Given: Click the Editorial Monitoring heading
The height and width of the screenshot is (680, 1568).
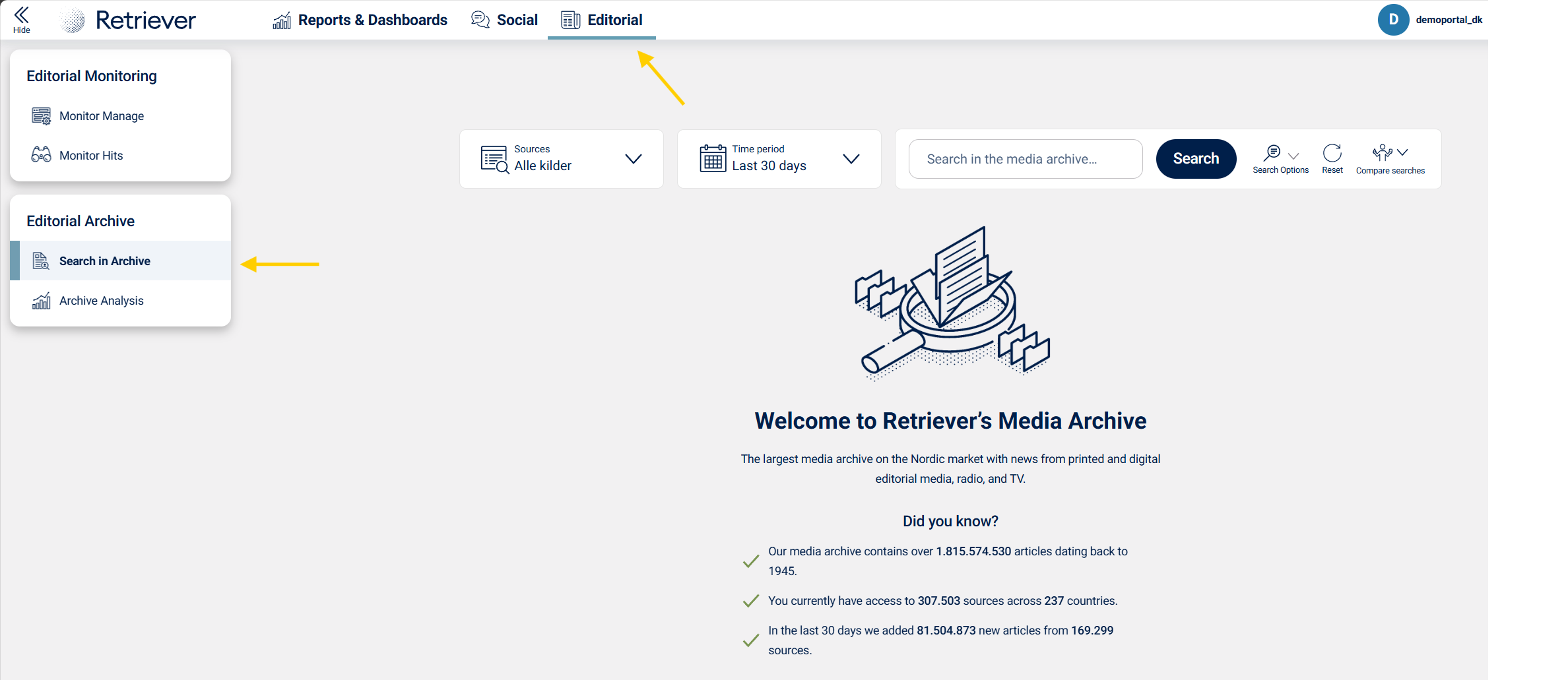Looking at the screenshot, I should tap(92, 76).
